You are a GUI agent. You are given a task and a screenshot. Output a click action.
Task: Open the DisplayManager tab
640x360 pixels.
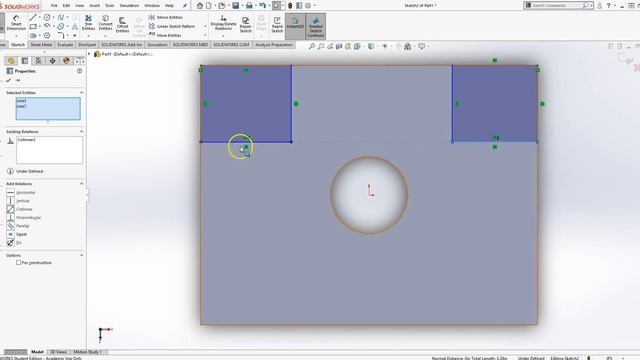coord(66,61)
